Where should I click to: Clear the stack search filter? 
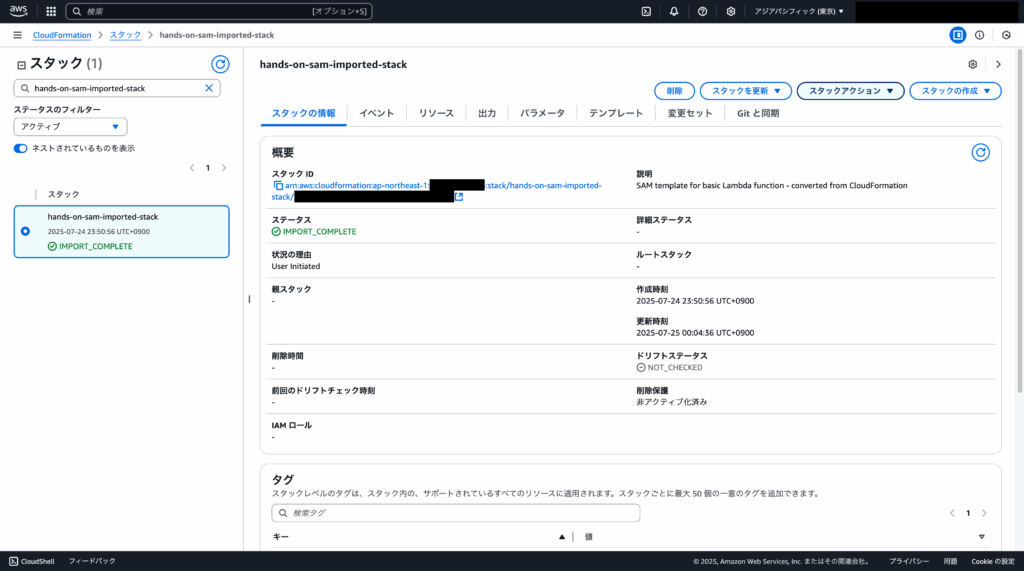pos(209,88)
